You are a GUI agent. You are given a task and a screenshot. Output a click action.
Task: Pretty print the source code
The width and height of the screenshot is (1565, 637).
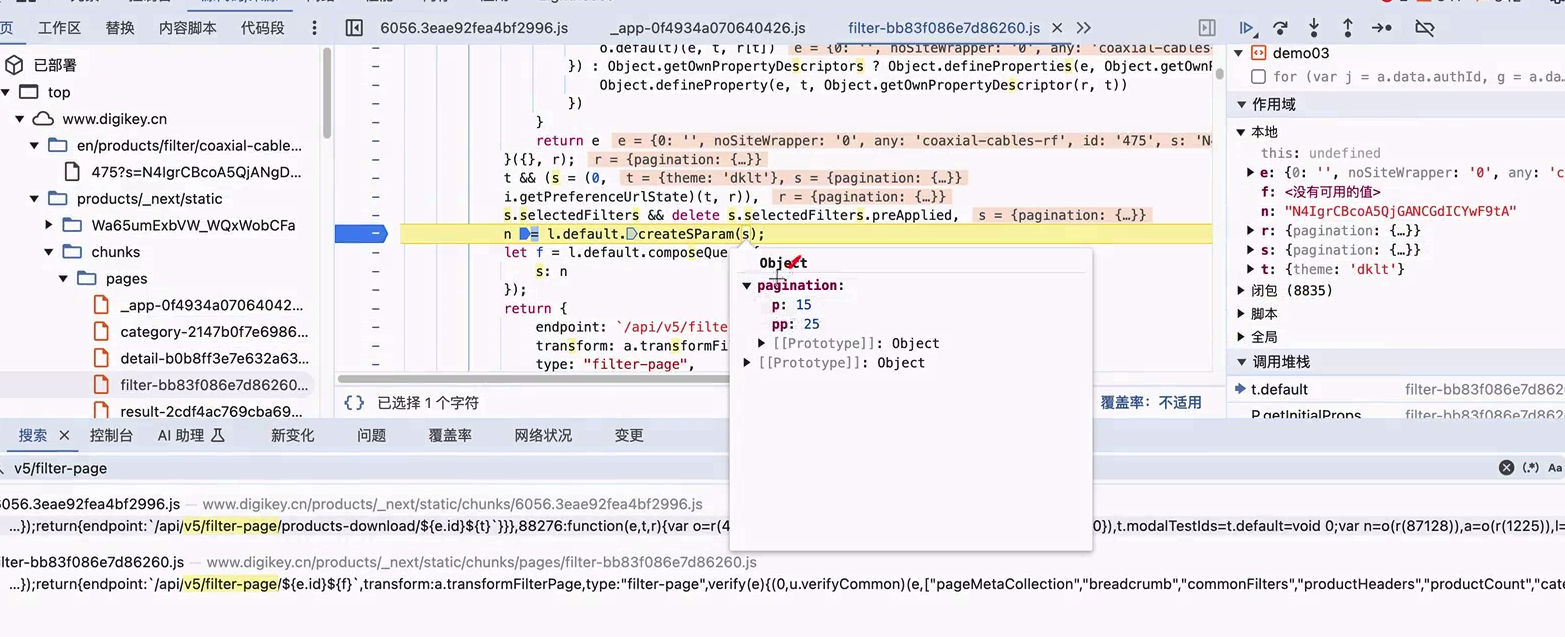pos(354,403)
